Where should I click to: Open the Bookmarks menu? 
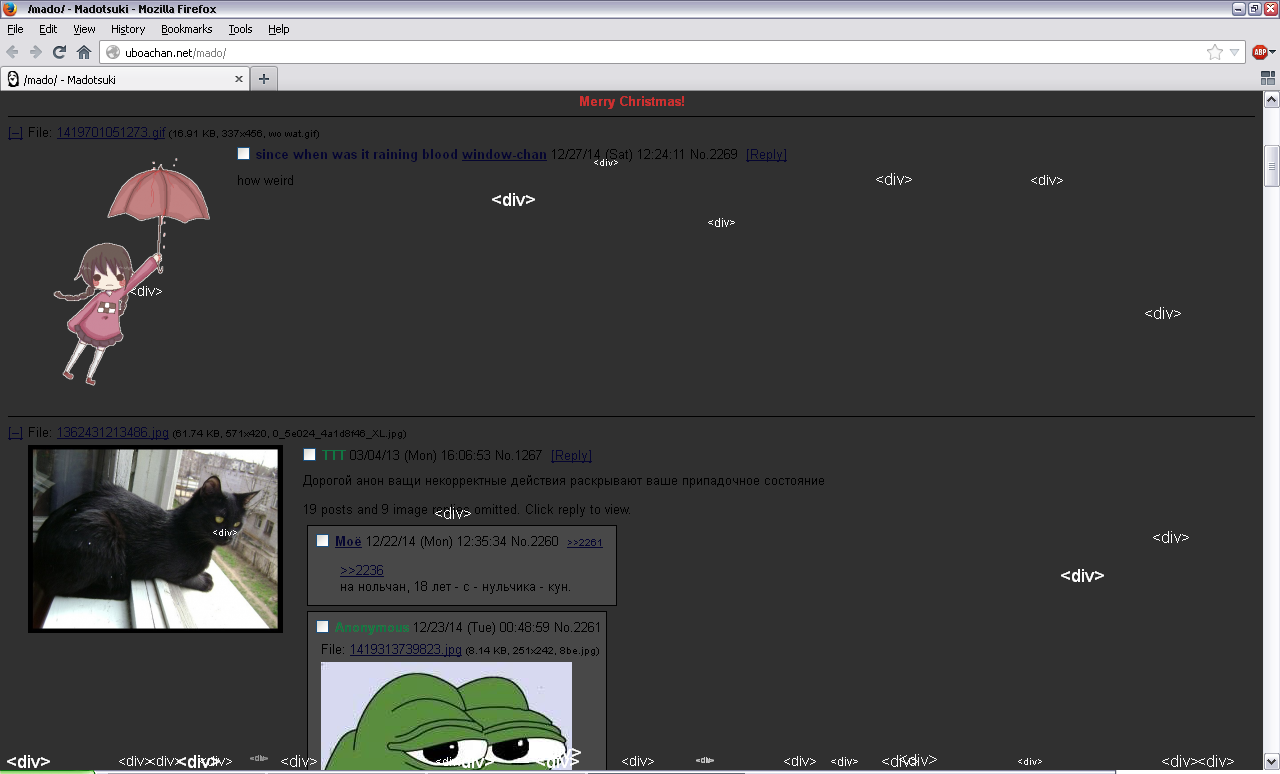187,29
